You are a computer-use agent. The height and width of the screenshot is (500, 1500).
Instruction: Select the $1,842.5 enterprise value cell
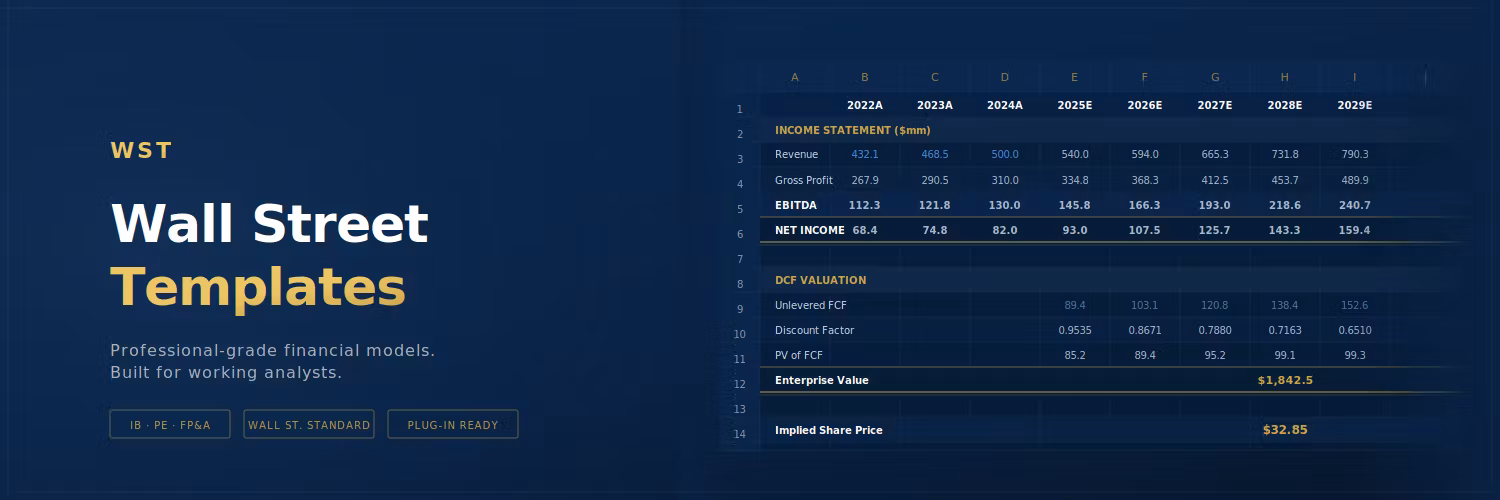(1285, 380)
